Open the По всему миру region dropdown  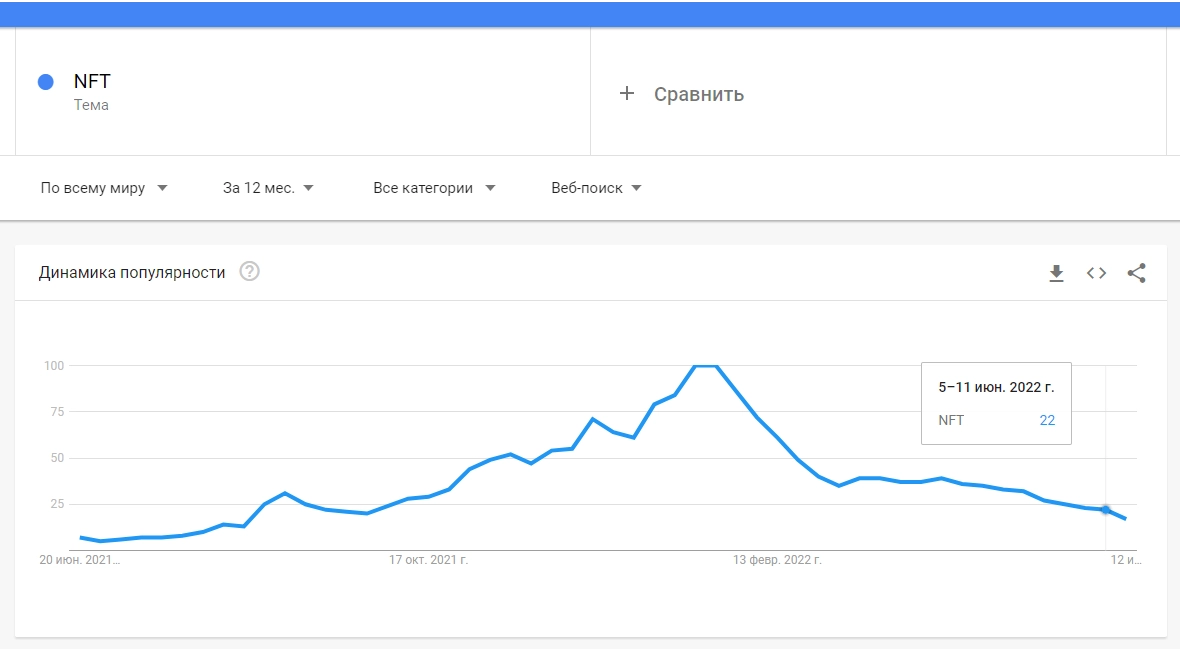pyautogui.click(x=104, y=188)
